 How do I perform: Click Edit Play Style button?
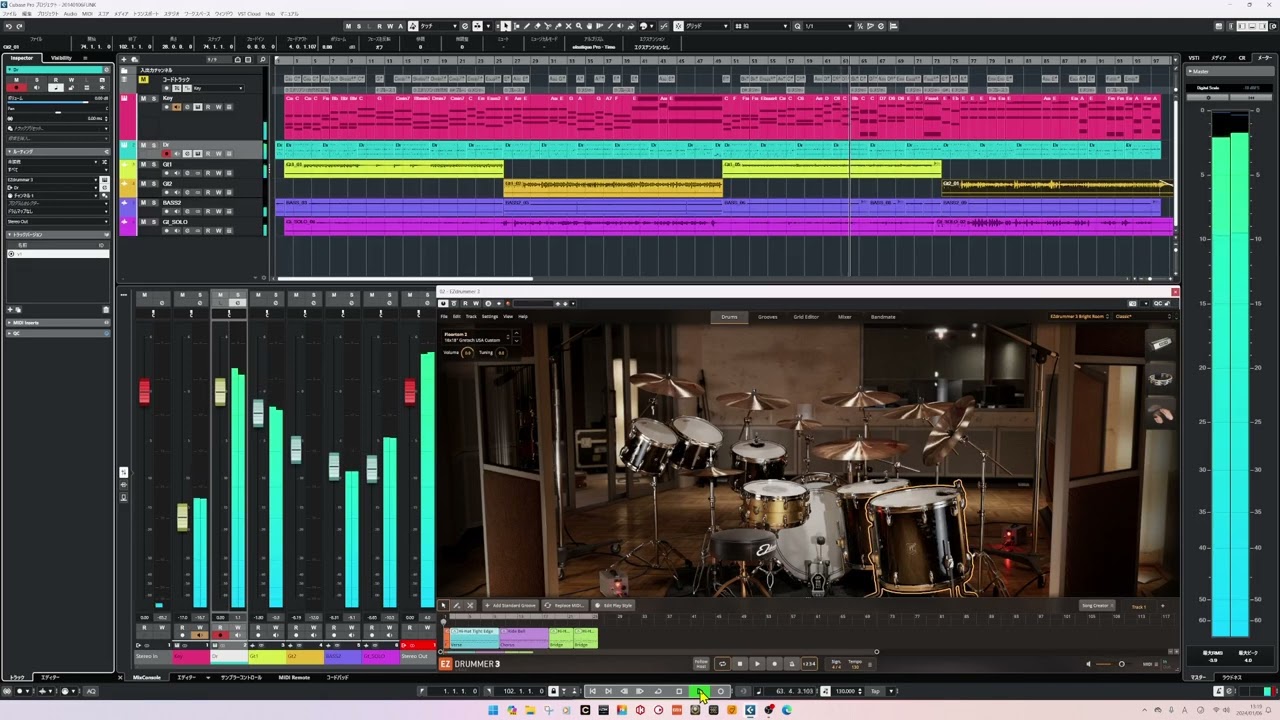pos(613,605)
